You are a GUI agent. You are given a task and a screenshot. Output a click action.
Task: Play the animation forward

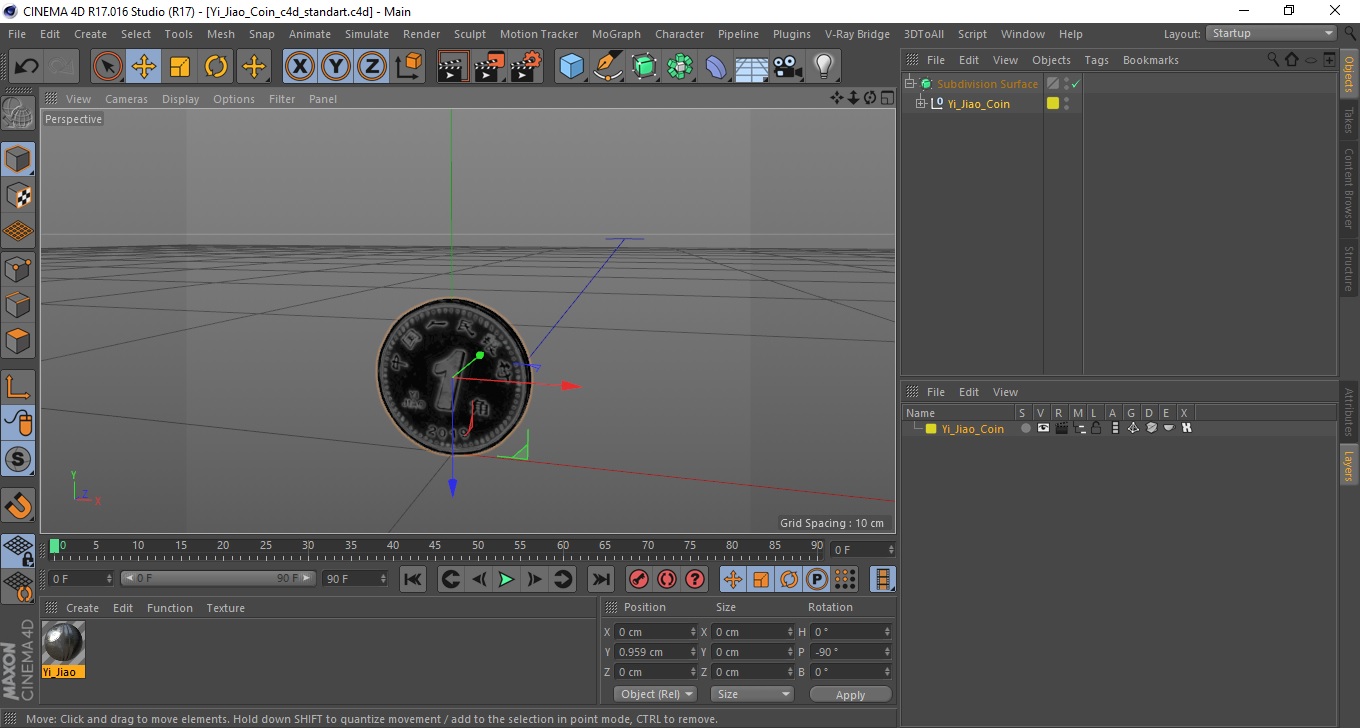[x=507, y=579]
